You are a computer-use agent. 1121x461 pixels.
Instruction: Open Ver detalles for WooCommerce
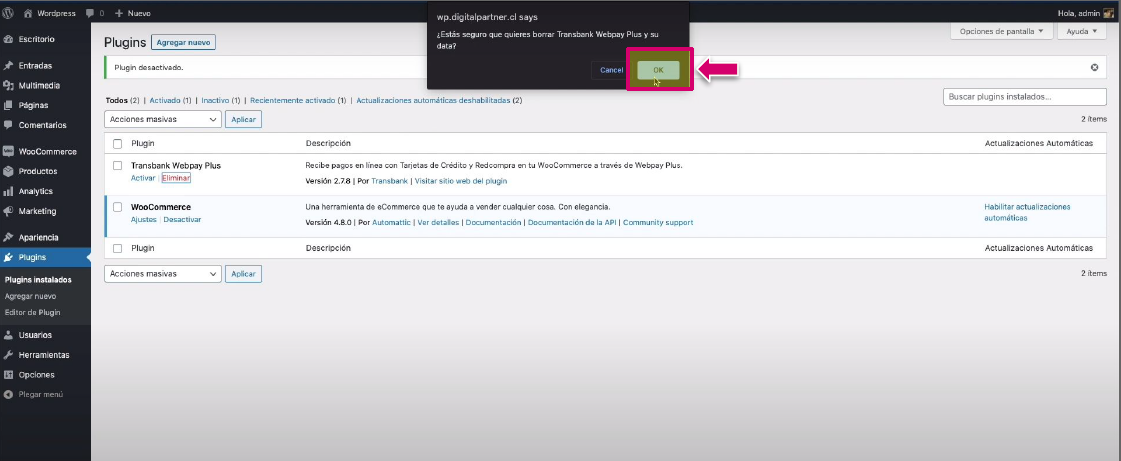click(x=438, y=222)
